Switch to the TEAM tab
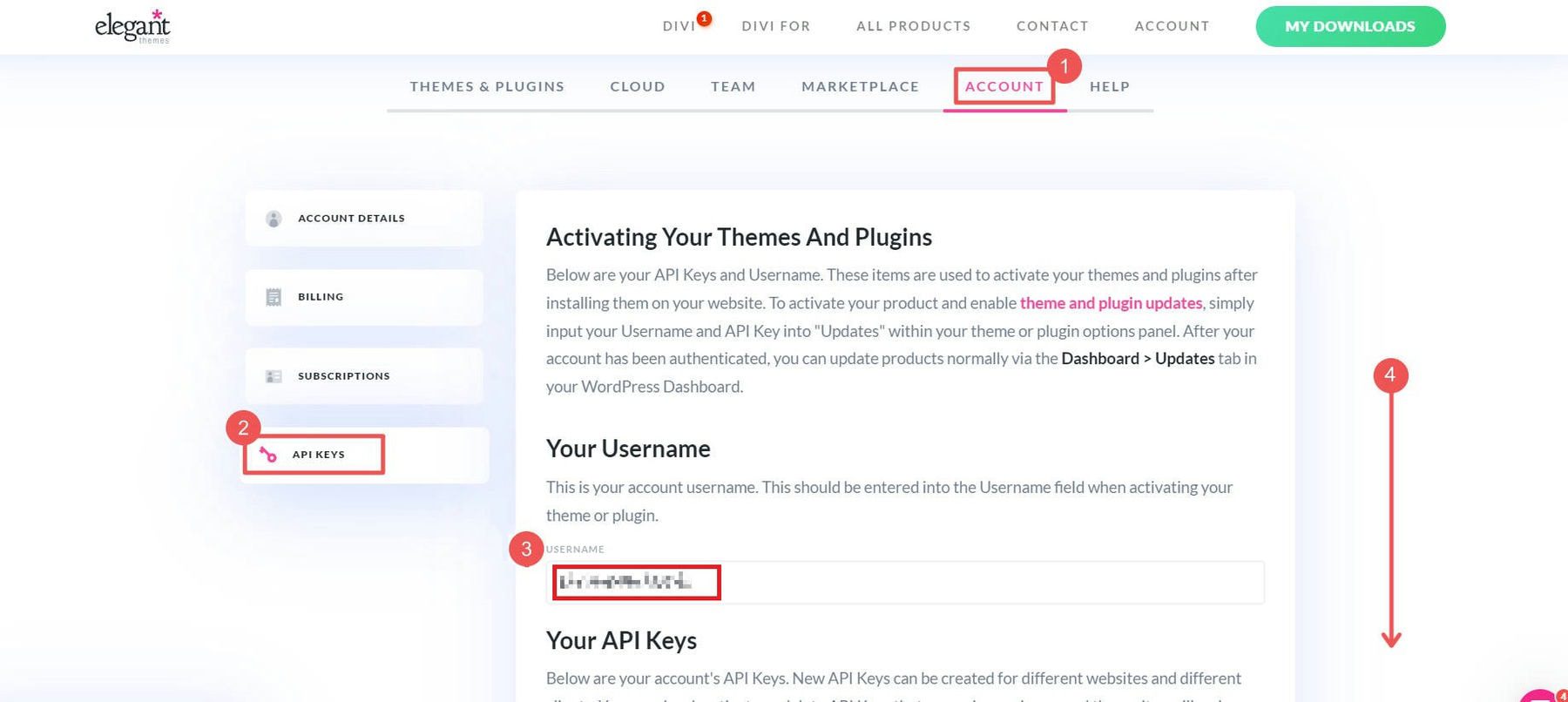 733,86
